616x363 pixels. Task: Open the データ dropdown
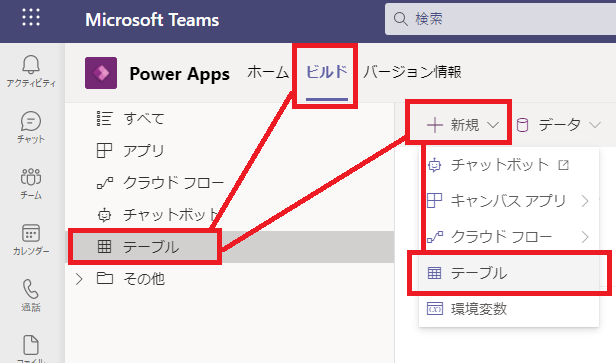coord(559,125)
